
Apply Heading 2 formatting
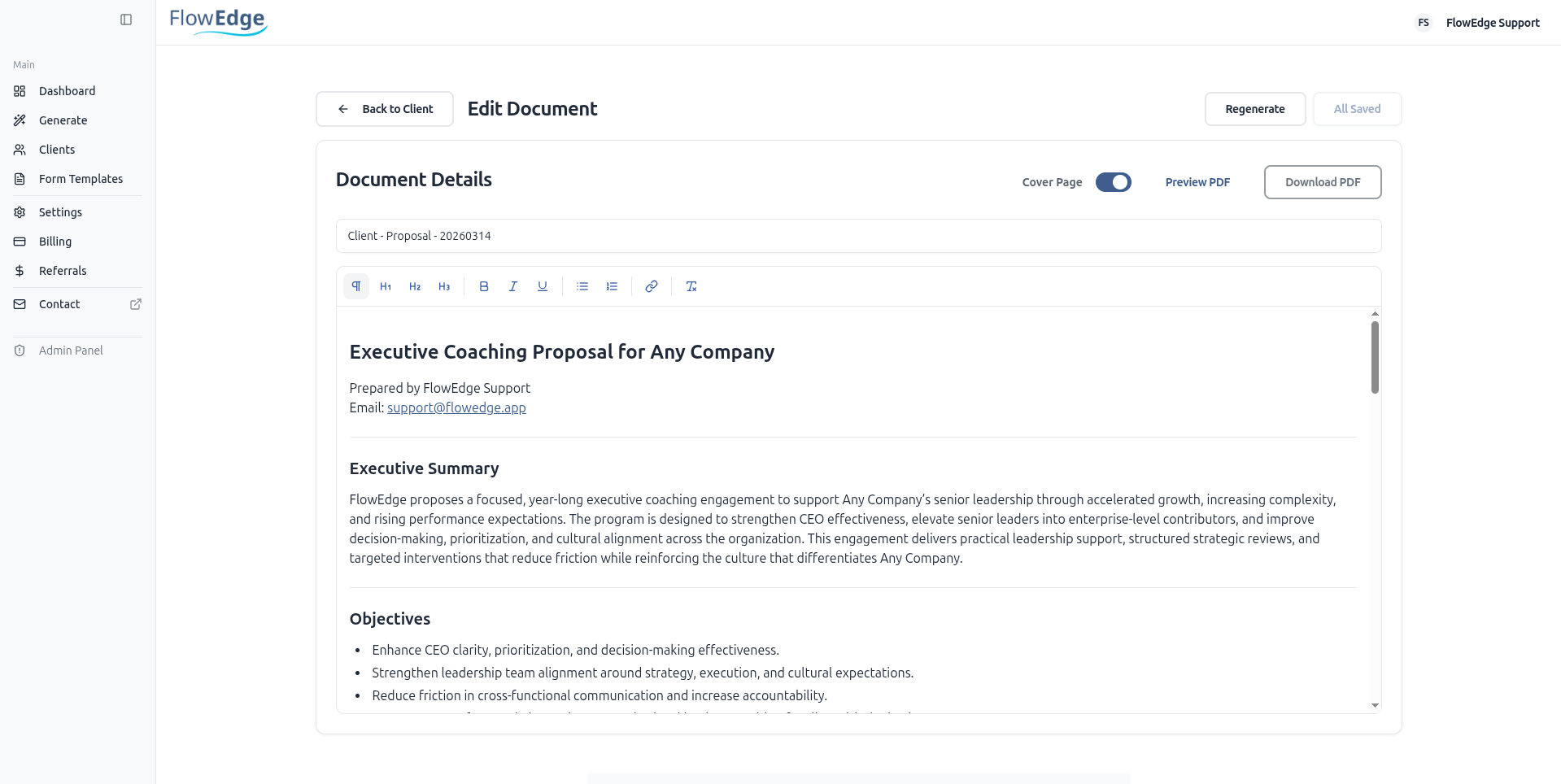point(415,286)
